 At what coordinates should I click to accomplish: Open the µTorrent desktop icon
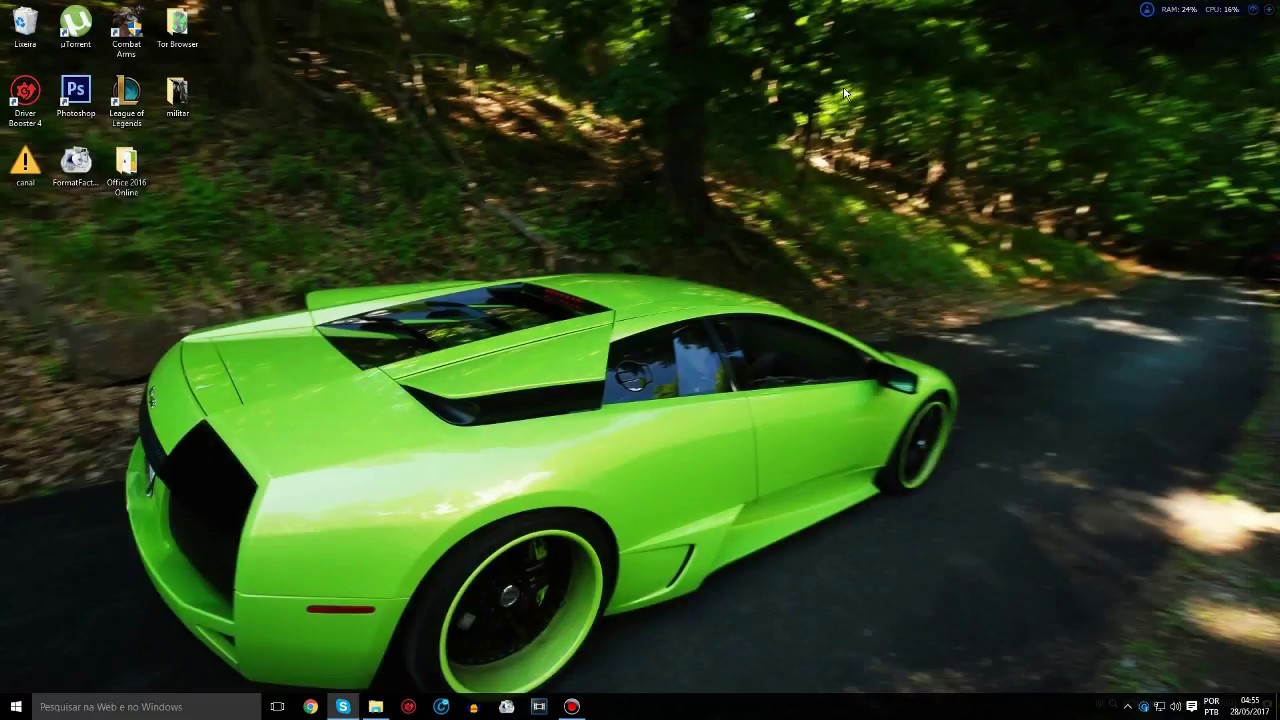click(75, 22)
